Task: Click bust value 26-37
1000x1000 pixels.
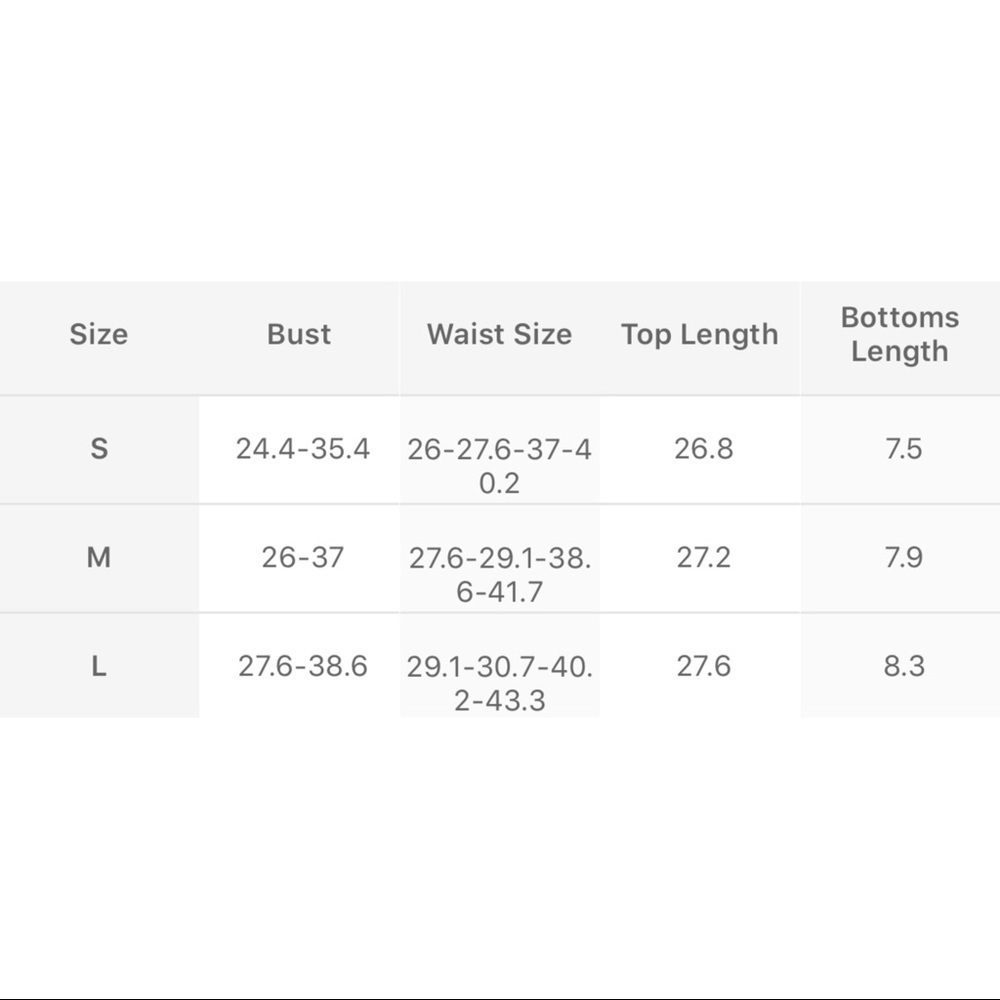Action: click(x=303, y=557)
